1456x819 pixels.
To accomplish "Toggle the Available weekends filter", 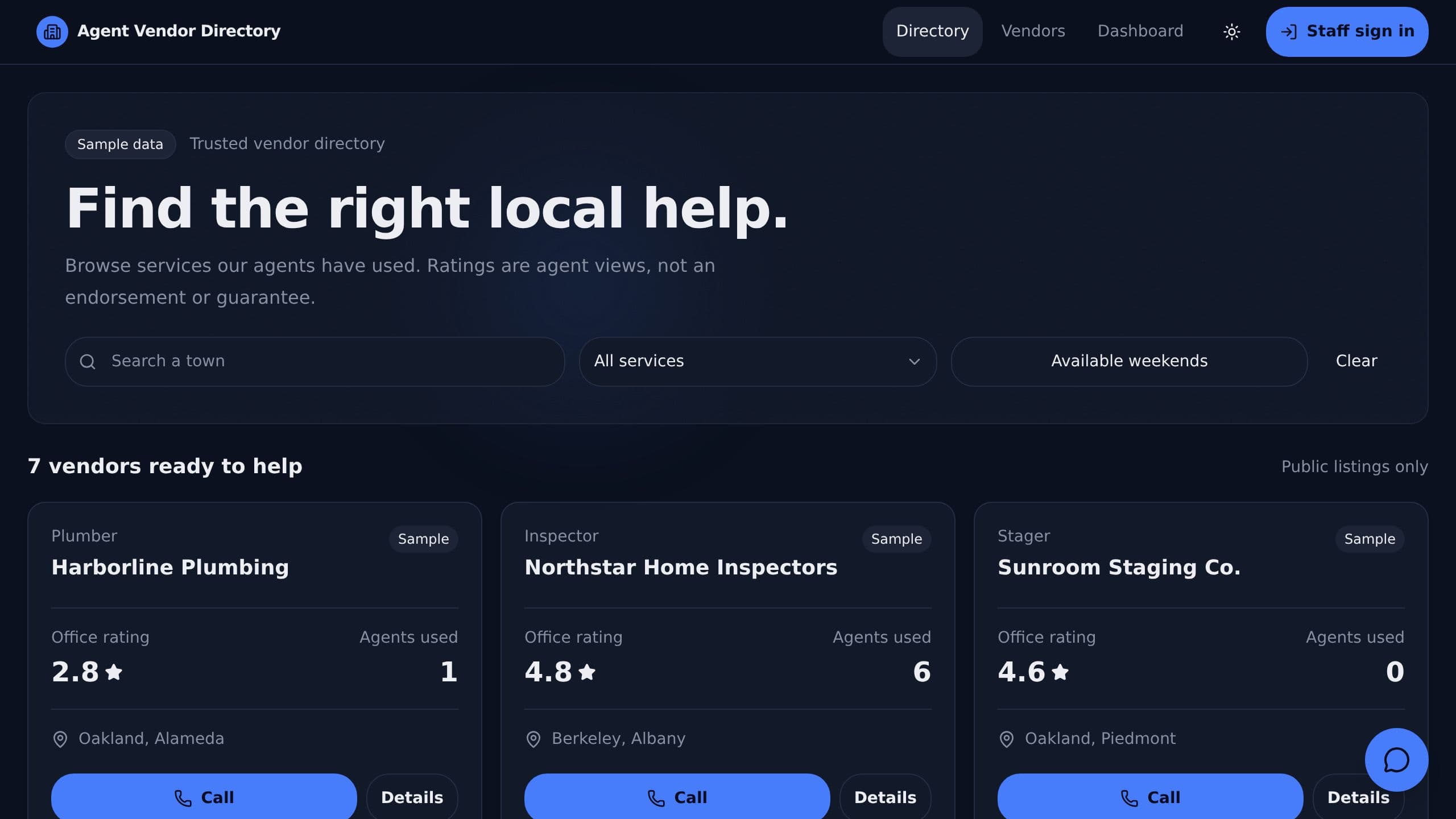I will click(1129, 362).
